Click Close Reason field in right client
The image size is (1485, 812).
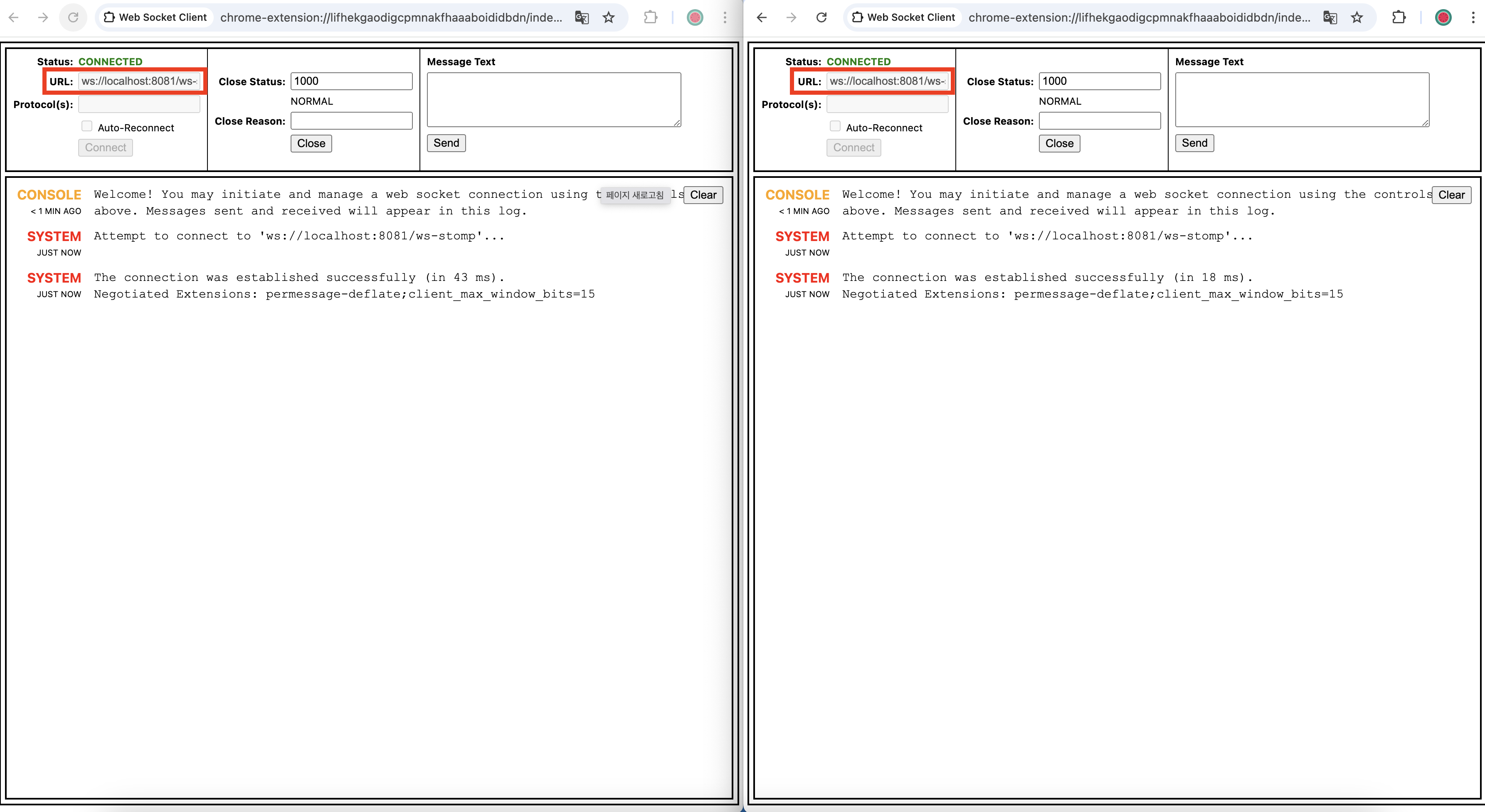[1099, 121]
